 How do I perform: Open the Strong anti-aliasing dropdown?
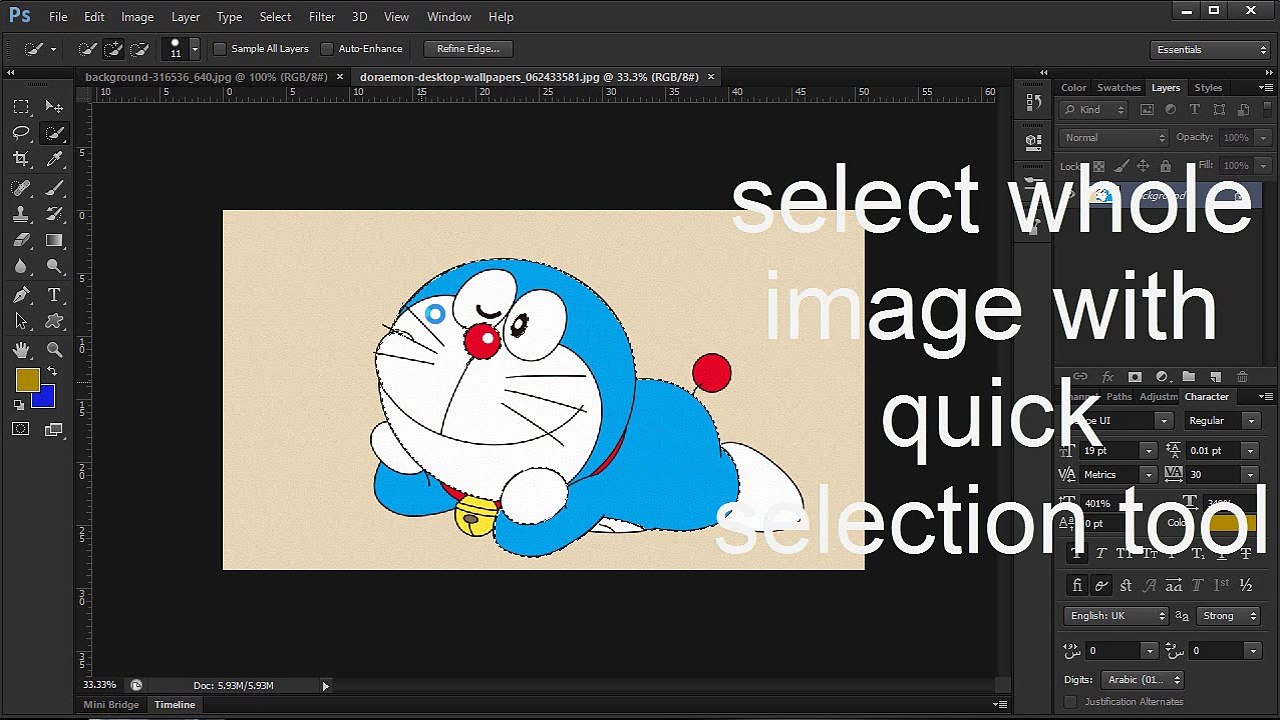(1226, 616)
